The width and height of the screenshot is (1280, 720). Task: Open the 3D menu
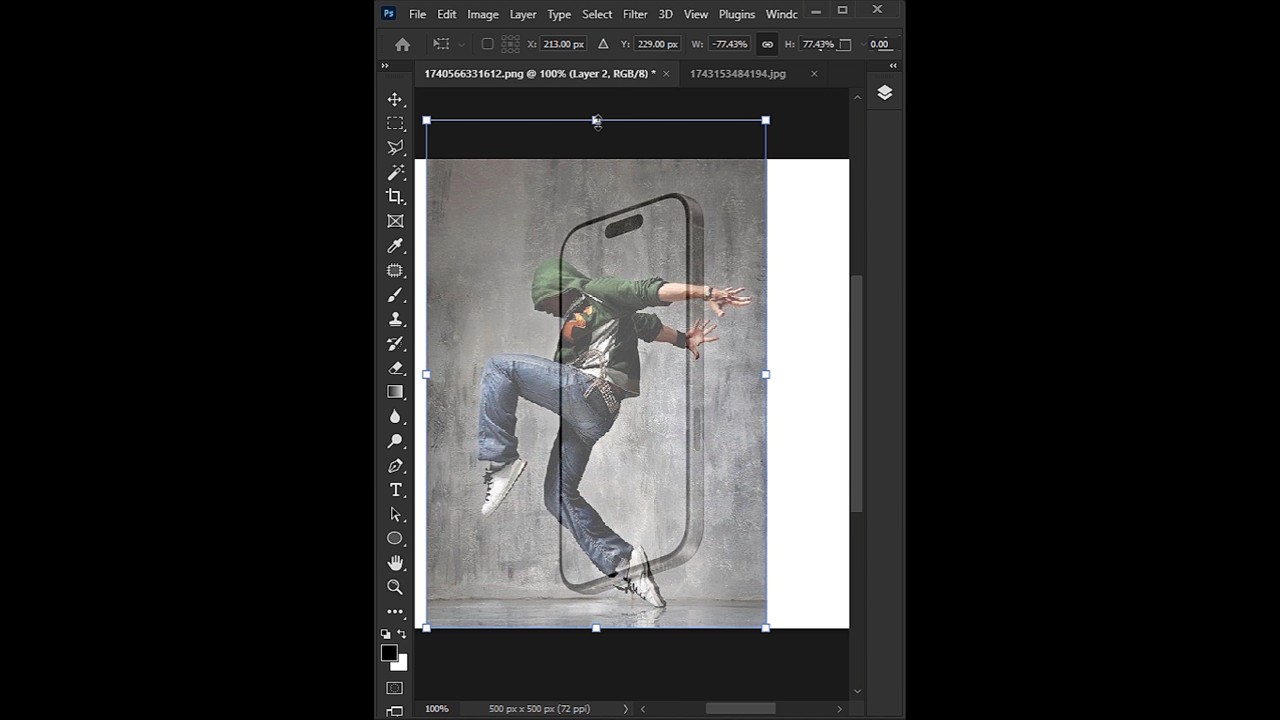(x=665, y=14)
